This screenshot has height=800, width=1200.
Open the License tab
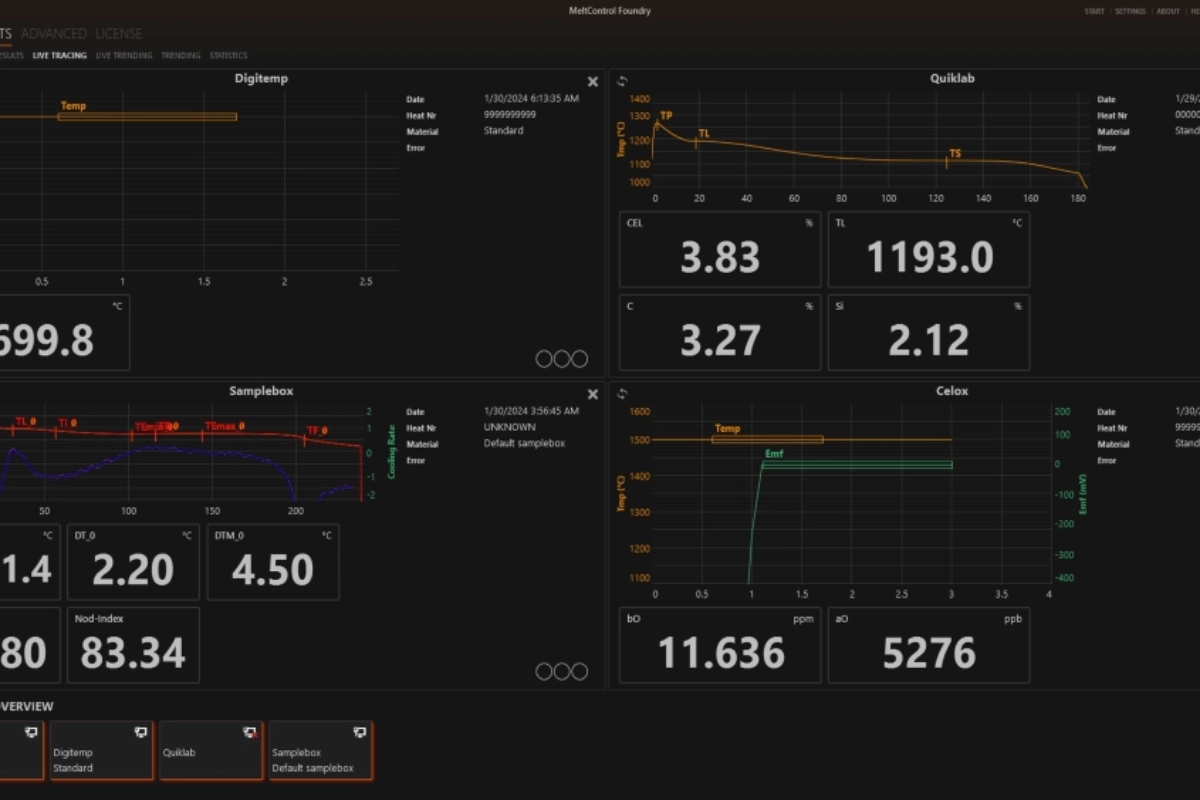click(x=118, y=34)
